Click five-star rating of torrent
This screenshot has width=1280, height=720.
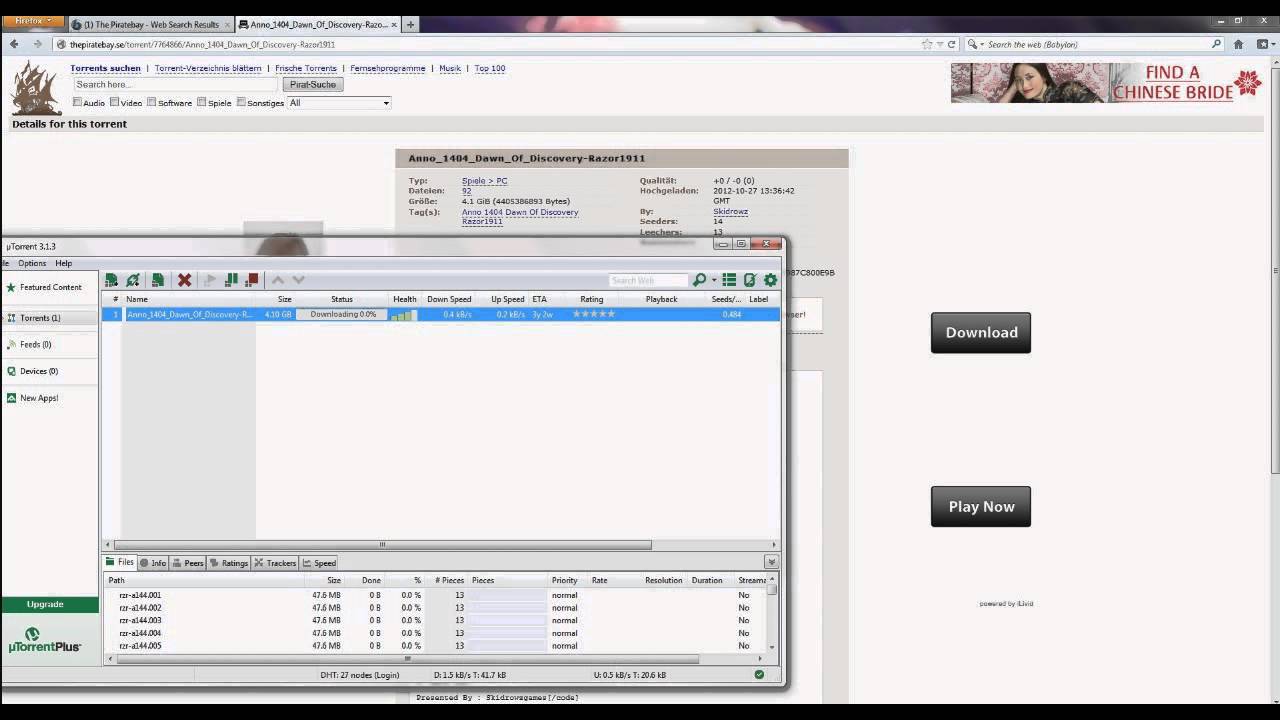tap(593, 314)
